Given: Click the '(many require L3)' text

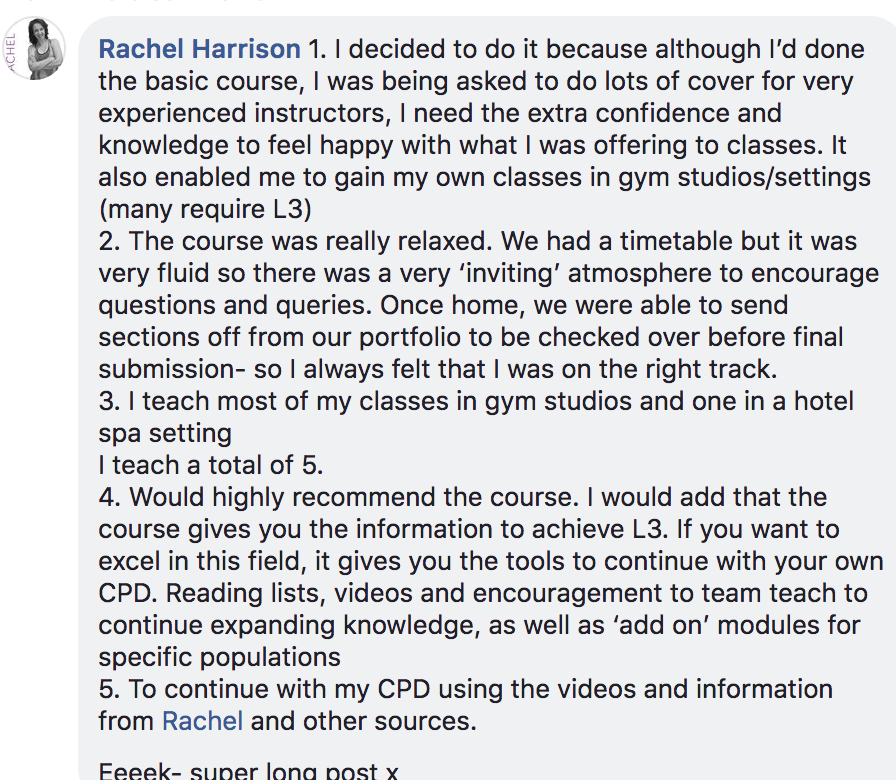Looking at the screenshot, I should pos(205,209).
